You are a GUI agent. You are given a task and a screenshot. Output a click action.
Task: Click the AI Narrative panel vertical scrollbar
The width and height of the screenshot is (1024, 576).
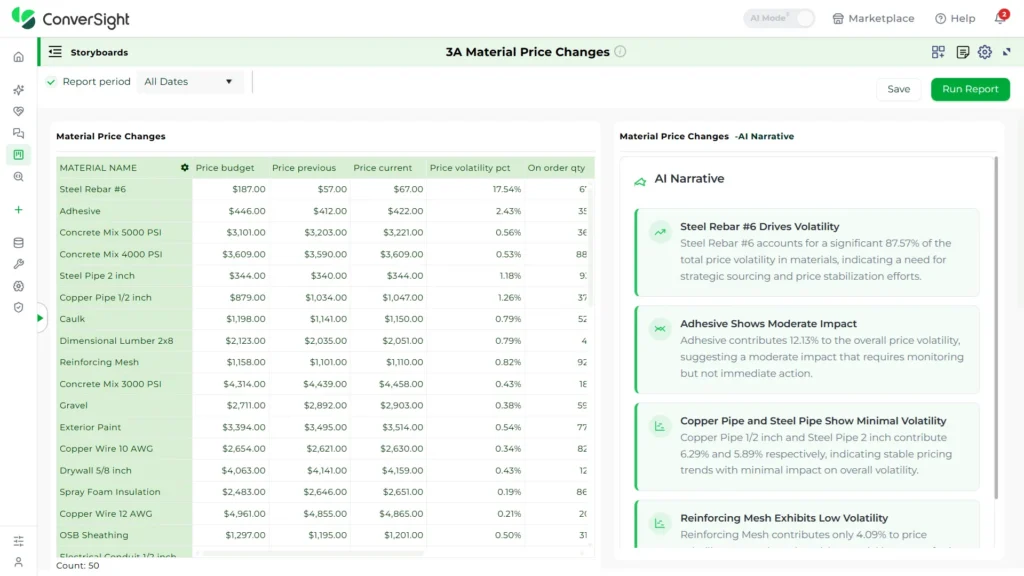tap(995, 328)
